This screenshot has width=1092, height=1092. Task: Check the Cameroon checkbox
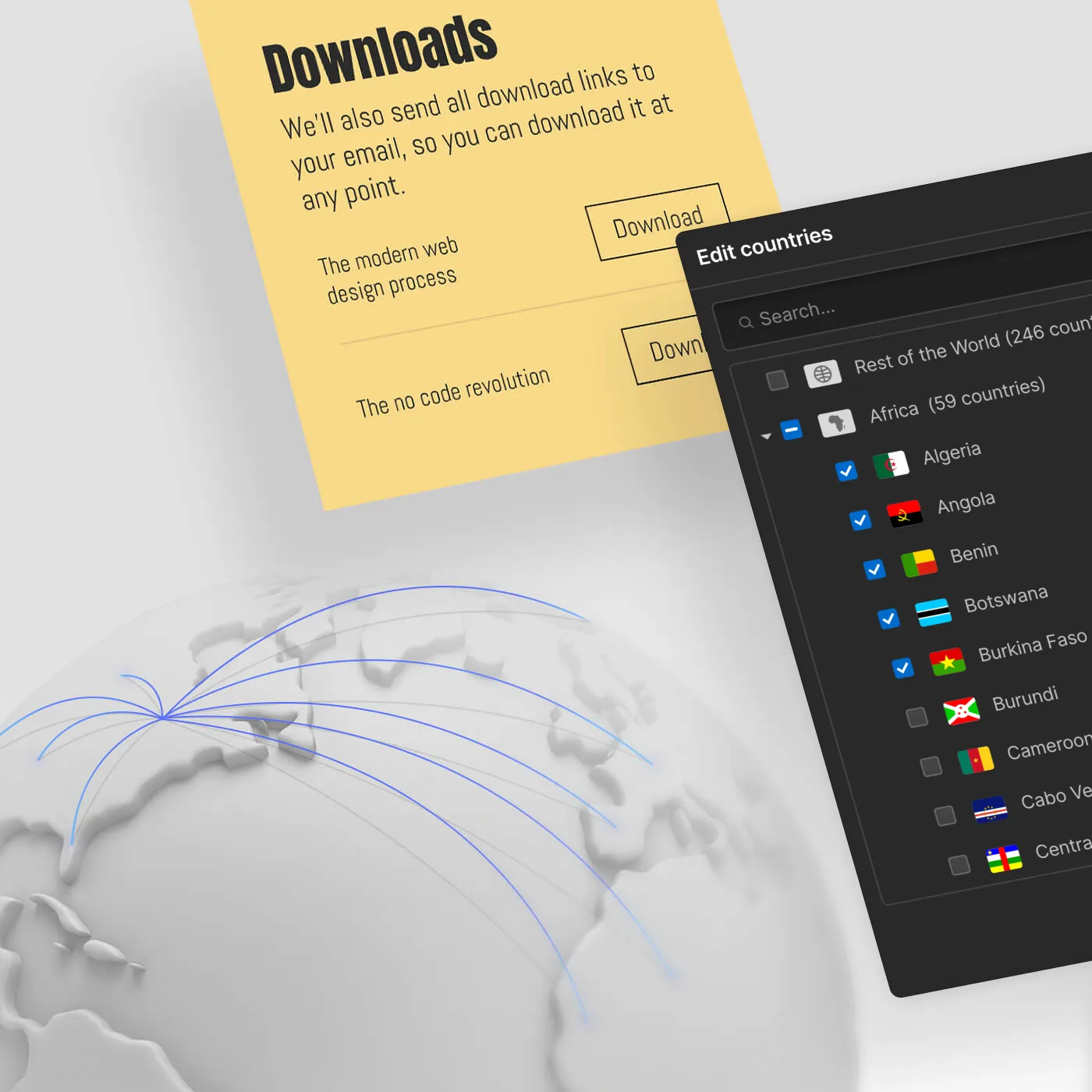(x=931, y=766)
